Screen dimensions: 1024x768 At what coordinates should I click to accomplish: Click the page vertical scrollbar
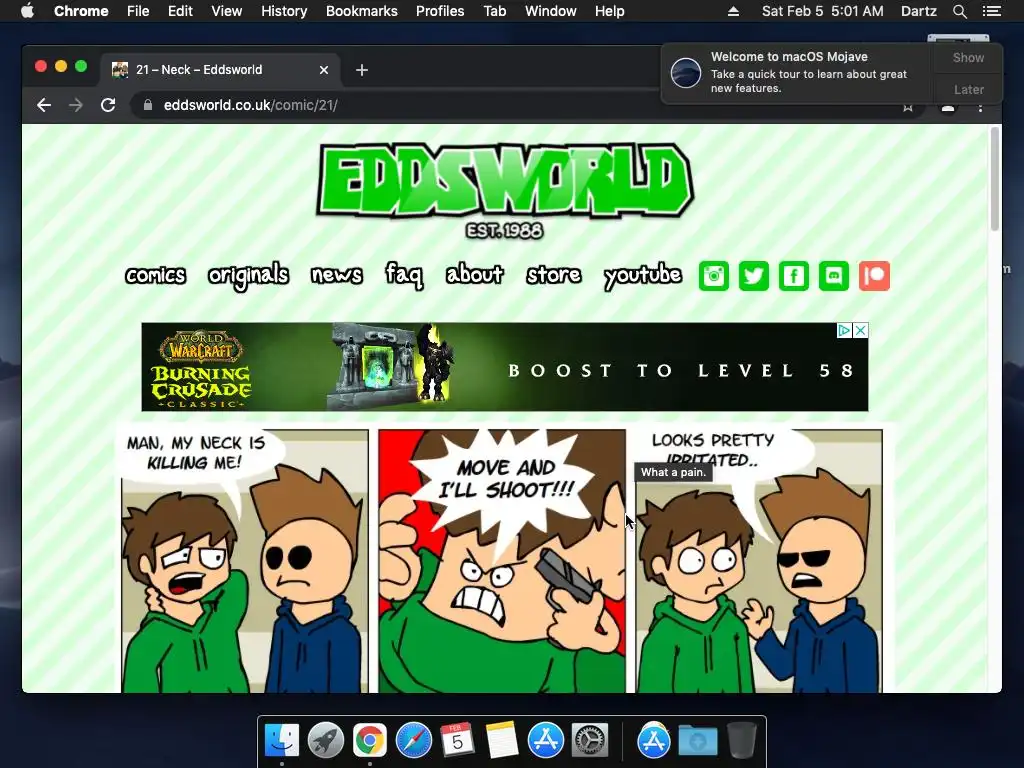[995, 180]
